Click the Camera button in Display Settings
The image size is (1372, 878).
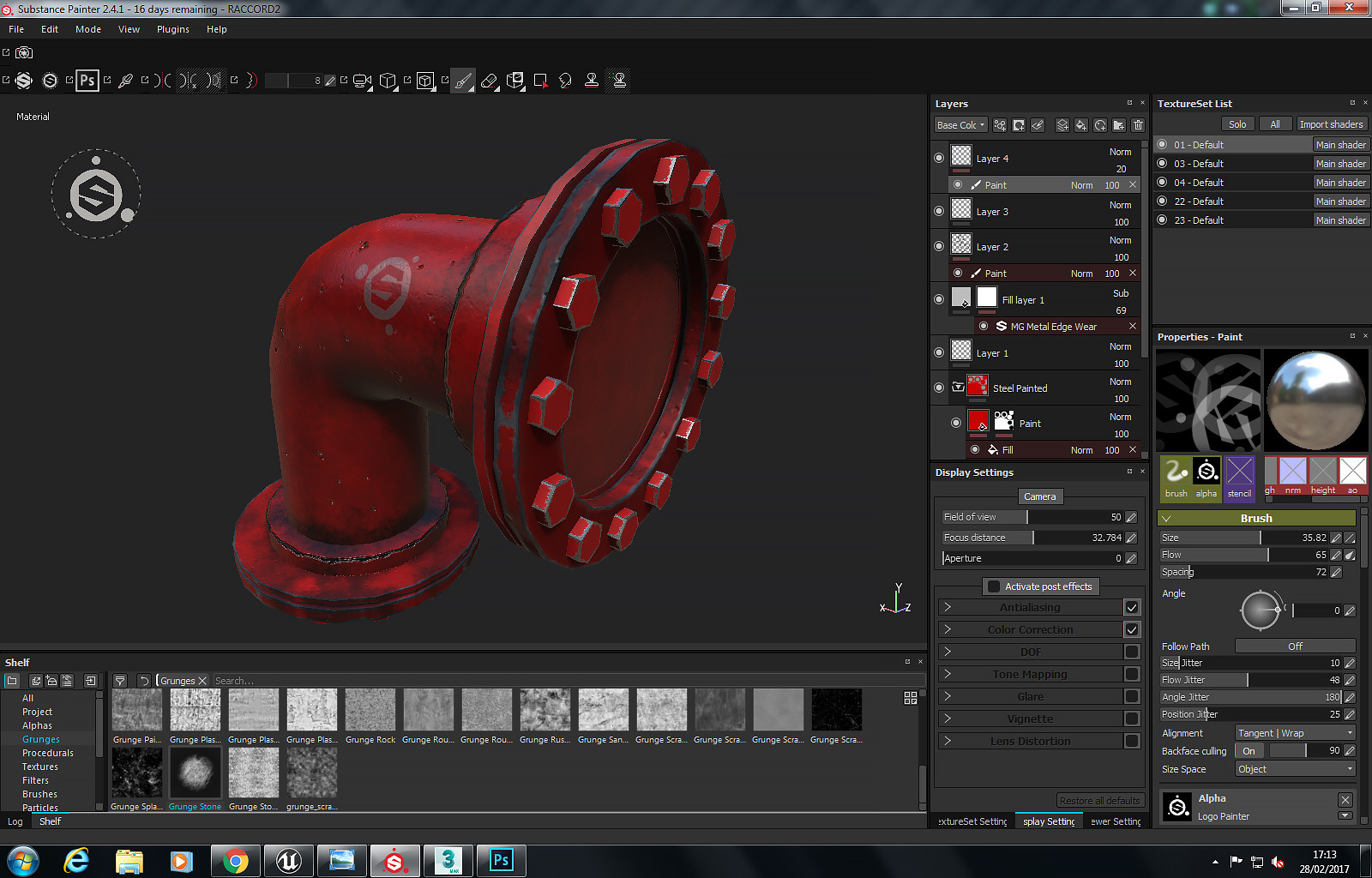click(1040, 496)
